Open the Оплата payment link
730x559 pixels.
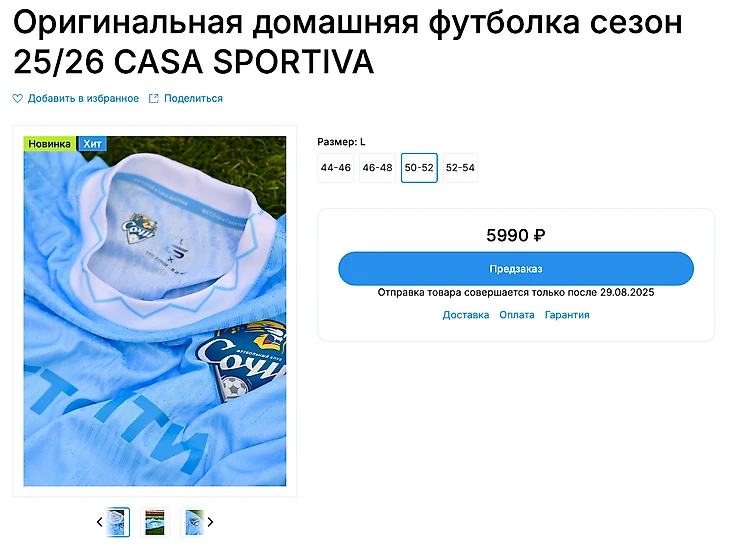tap(517, 315)
